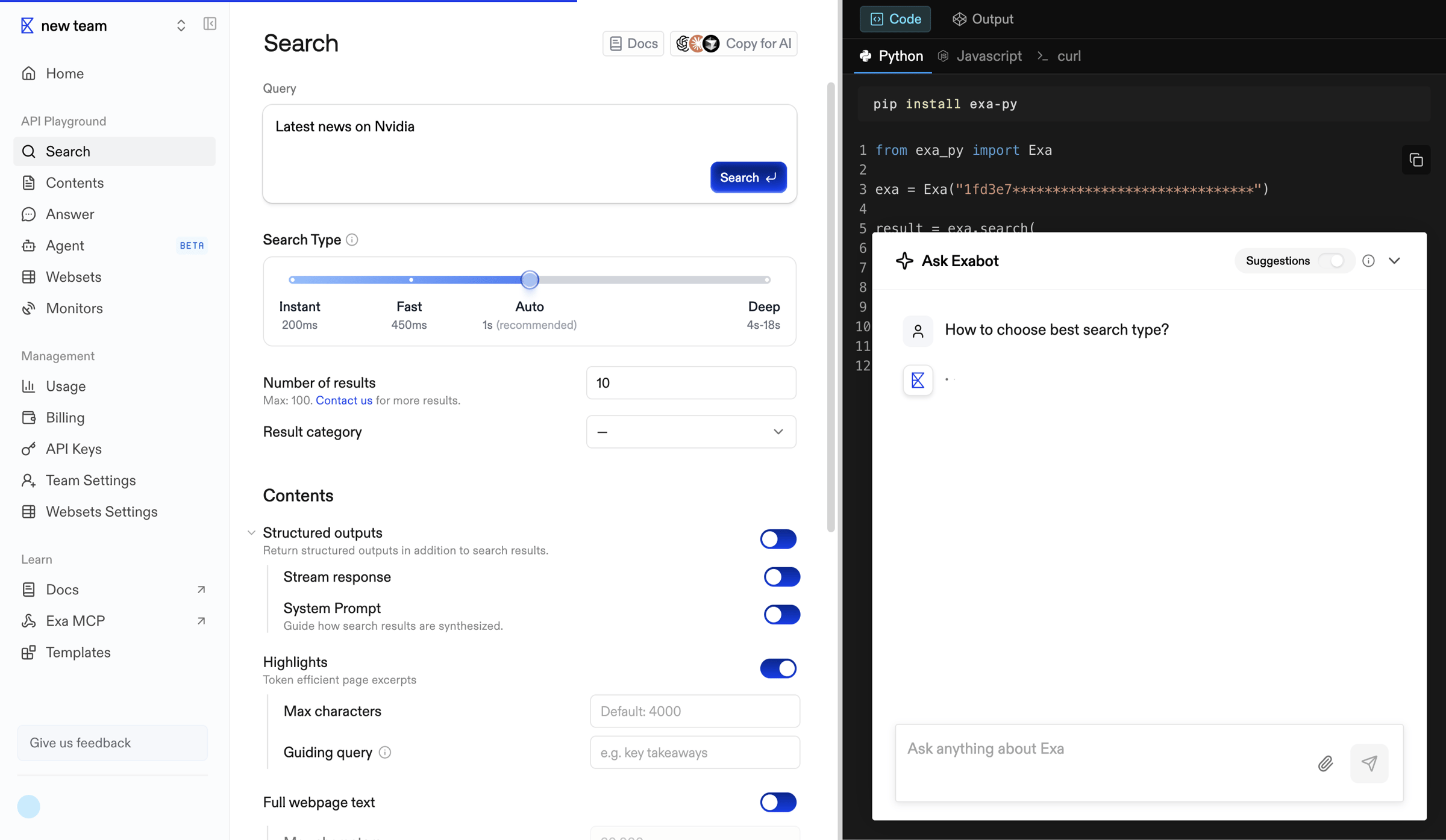Click the page vertical scrollbar
The height and width of the screenshot is (840, 1446).
(831, 307)
